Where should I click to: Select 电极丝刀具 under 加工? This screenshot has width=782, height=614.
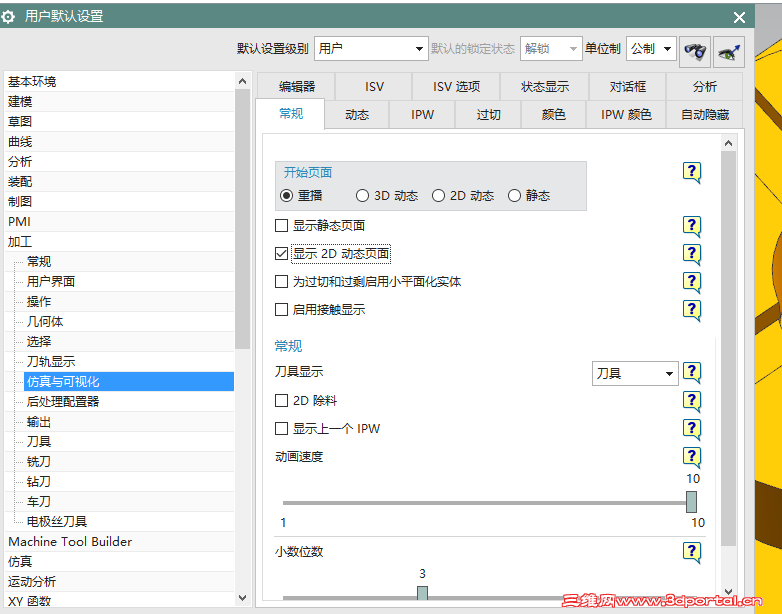(x=129, y=522)
